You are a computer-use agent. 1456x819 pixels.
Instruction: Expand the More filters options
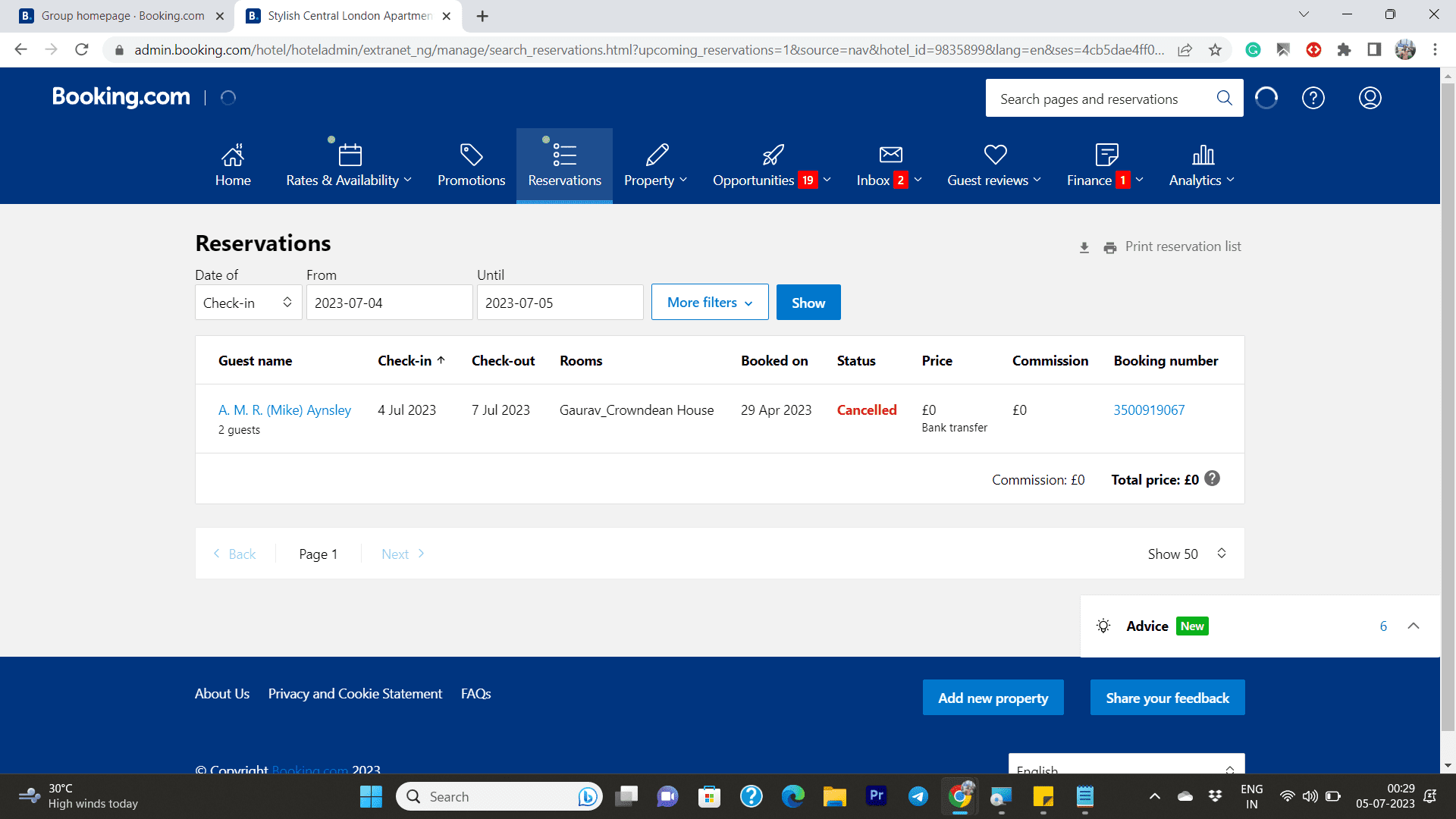(709, 302)
